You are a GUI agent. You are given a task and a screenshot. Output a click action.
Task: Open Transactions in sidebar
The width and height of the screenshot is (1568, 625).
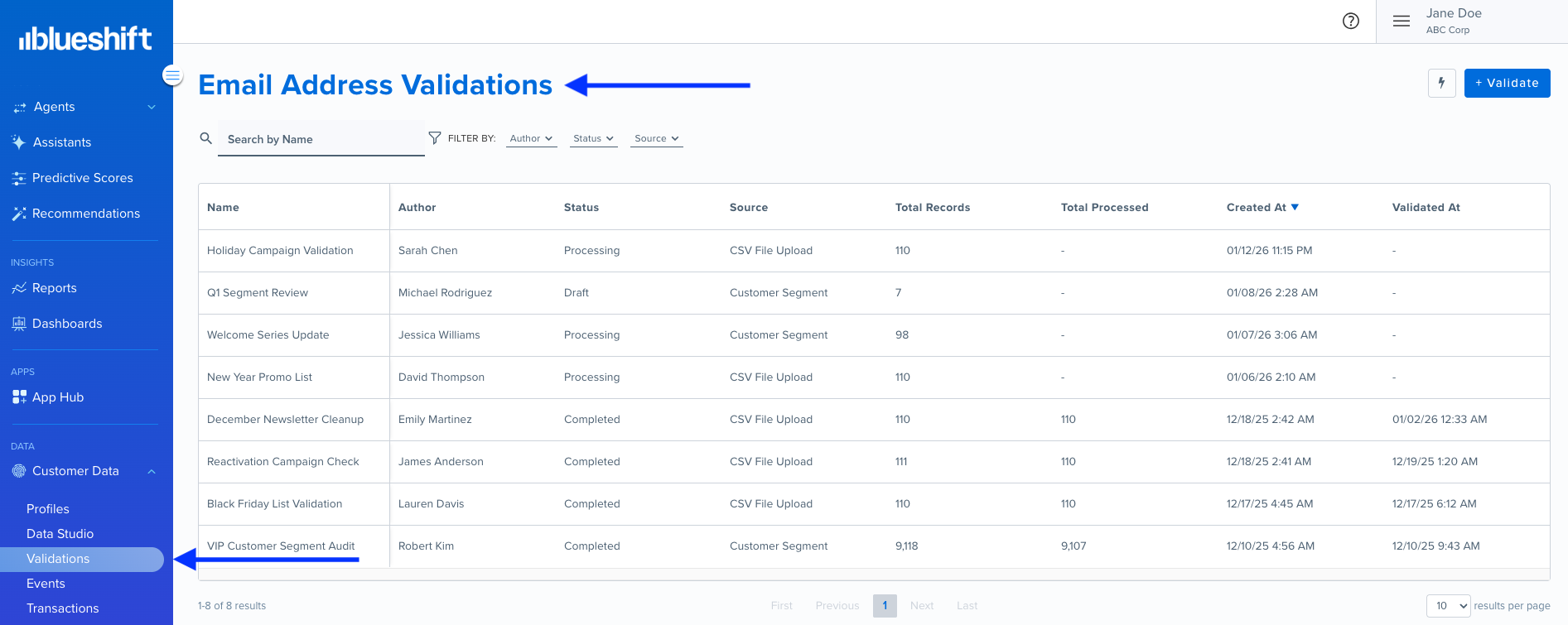(x=62, y=608)
